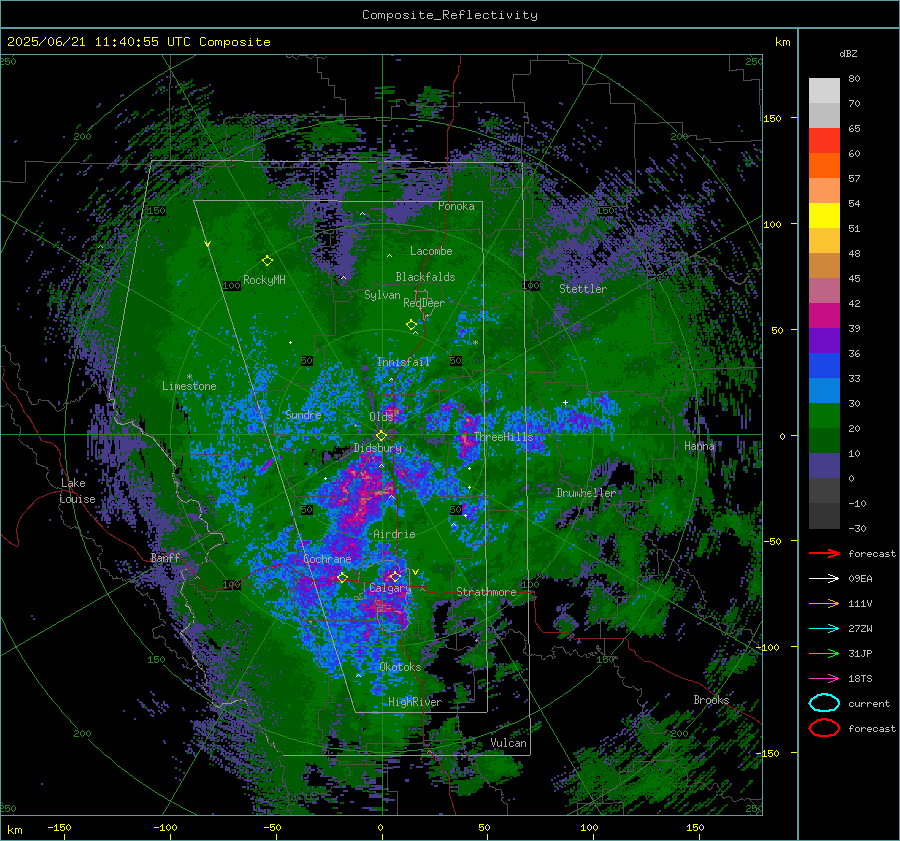The height and width of the screenshot is (841, 900).
Task: Click the red forecast ellipse icon
Action: 824,728
